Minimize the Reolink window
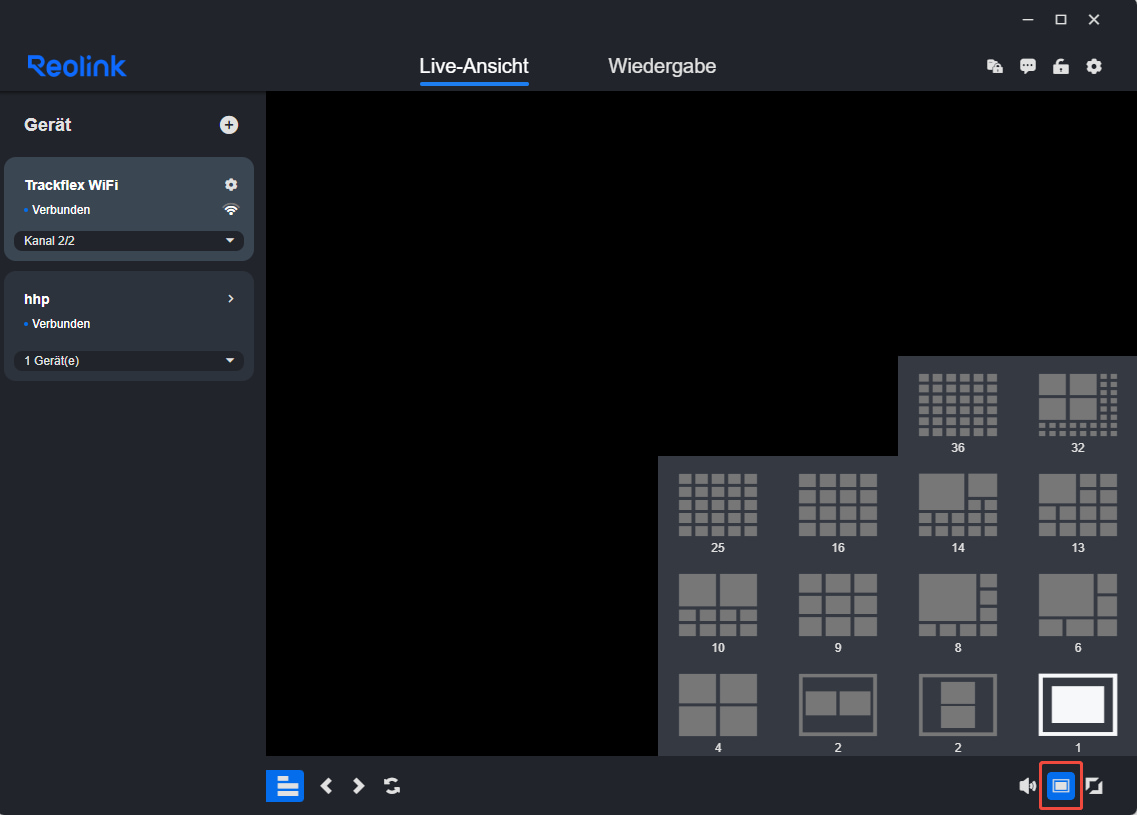This screenshot has width=1137, height=815. click(x=1028, y=20)
